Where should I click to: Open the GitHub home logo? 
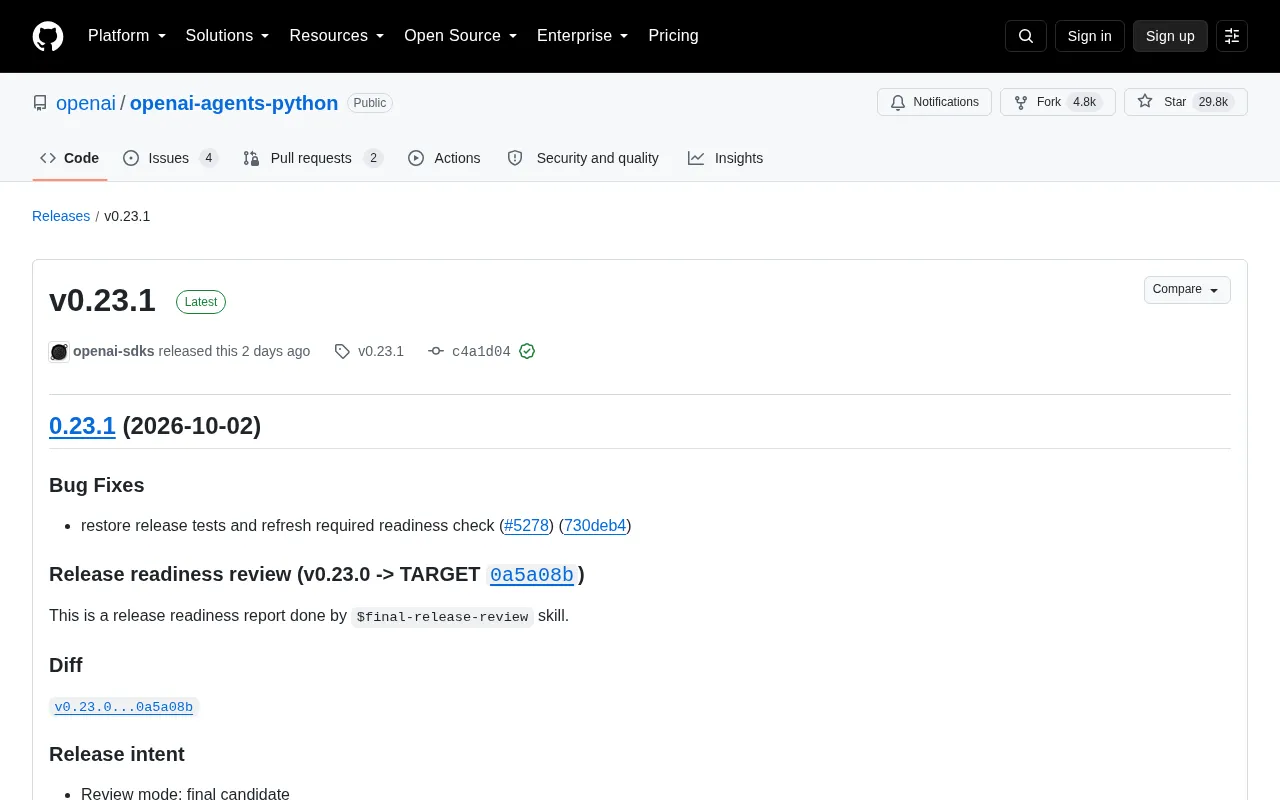point(48,36)
